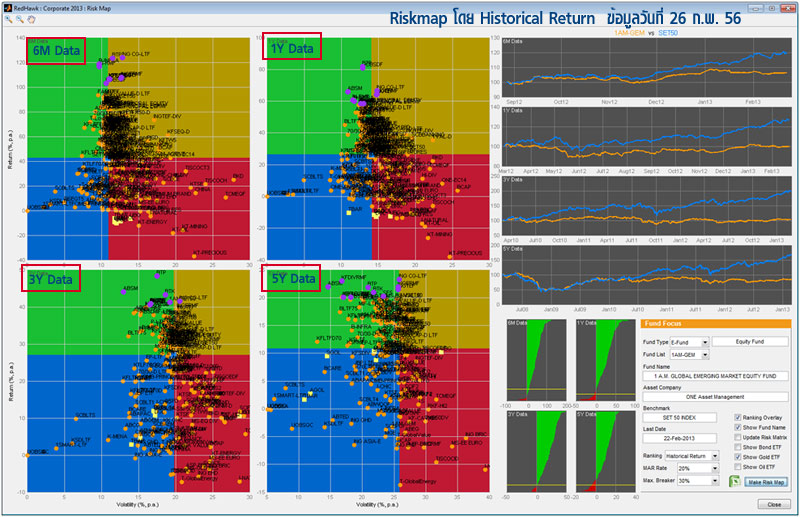The width and height of the screenshot is (800, 517).
Task: Activate the pan hand tool
Action: (x=30, y=19)
